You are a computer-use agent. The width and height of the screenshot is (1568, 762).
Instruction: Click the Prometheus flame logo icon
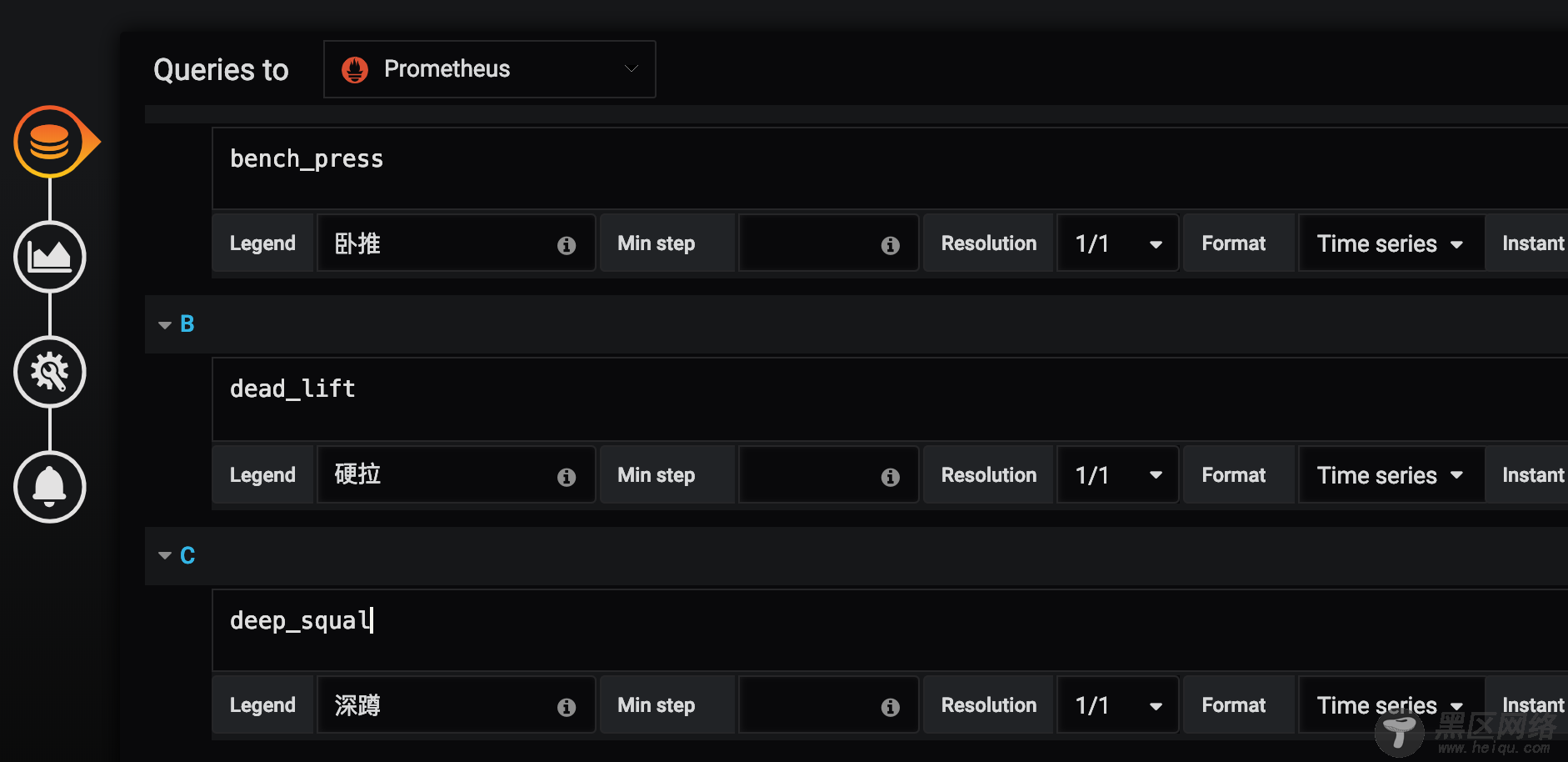pos(355,70)
